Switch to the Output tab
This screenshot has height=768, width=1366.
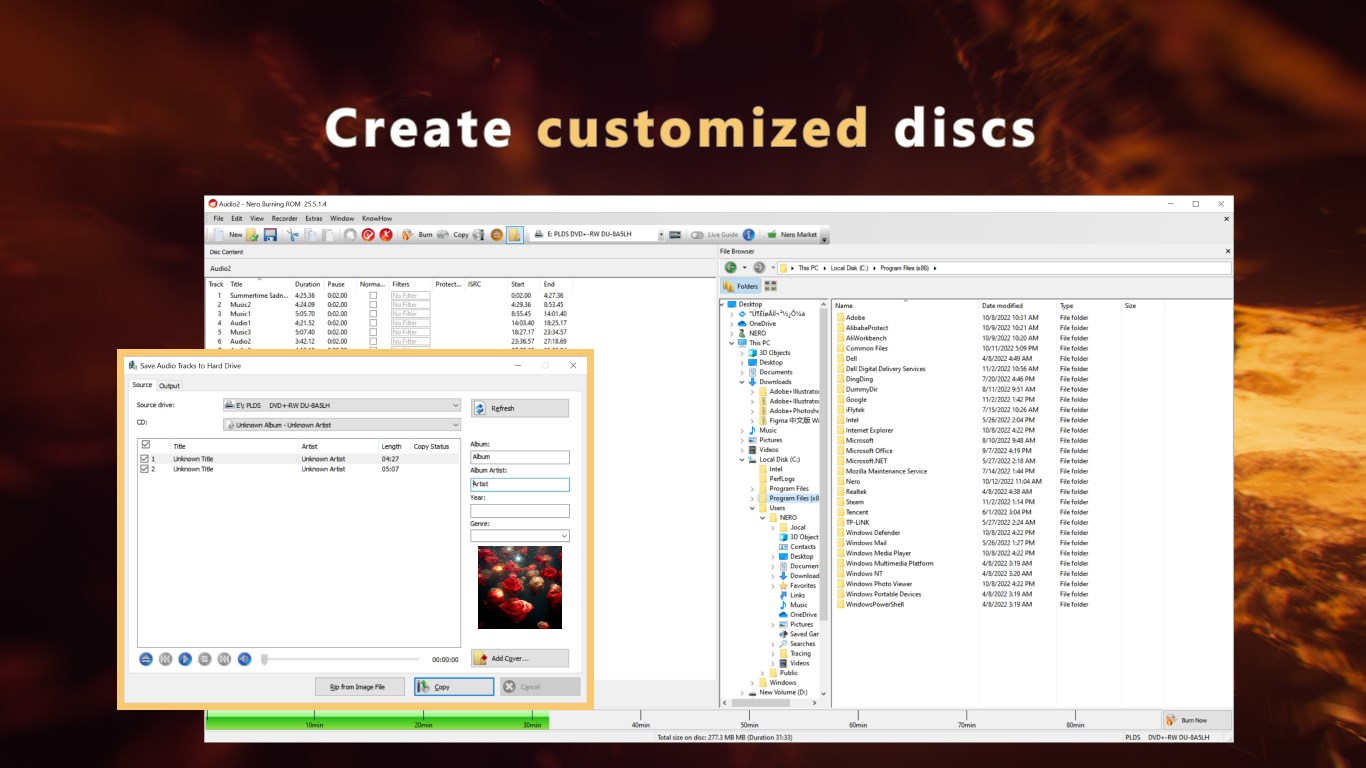169,385
